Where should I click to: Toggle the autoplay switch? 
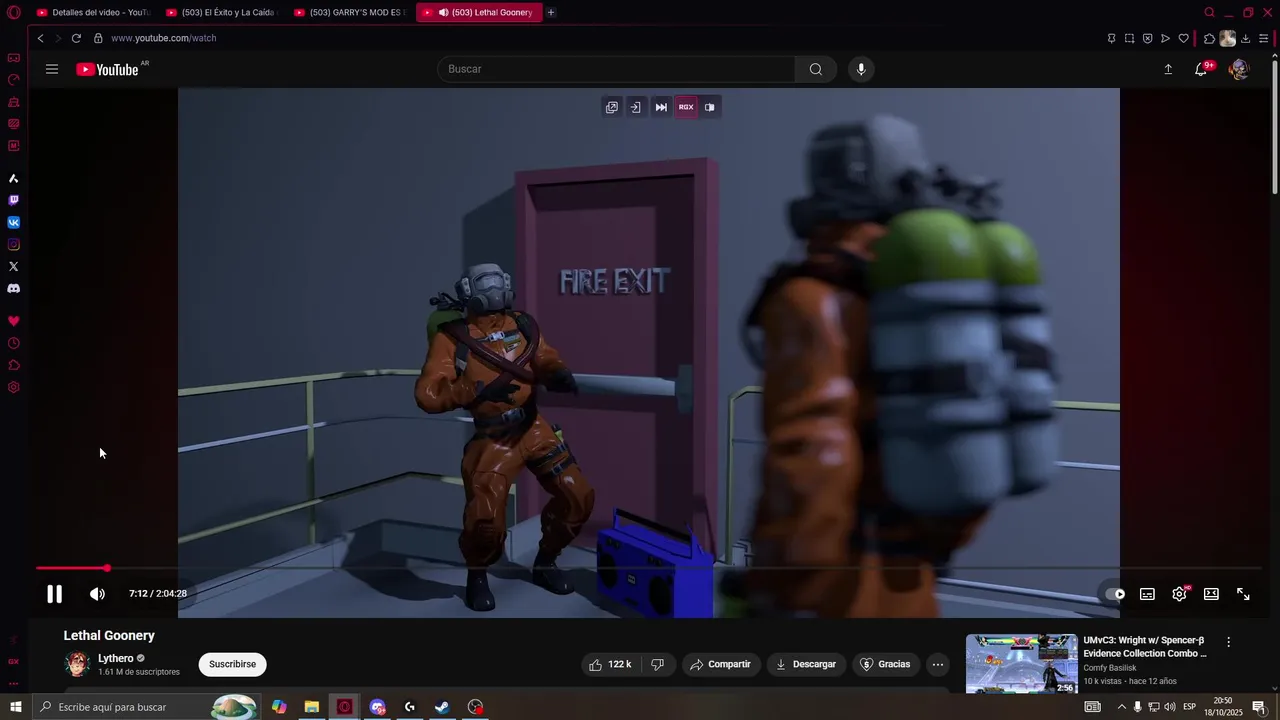[1114, 594]
